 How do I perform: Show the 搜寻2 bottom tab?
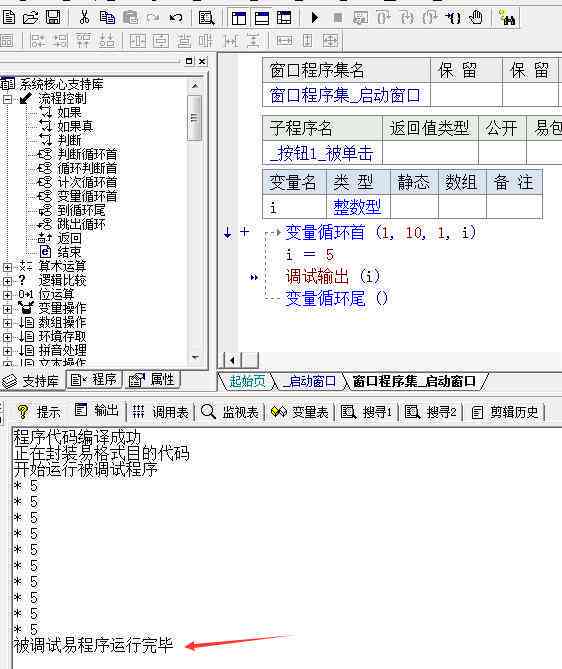coord(430,412)
